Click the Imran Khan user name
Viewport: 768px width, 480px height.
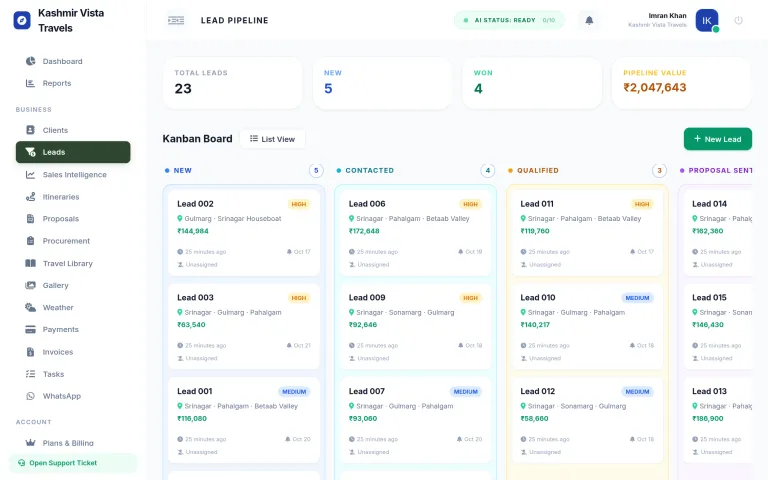(667, 16)
